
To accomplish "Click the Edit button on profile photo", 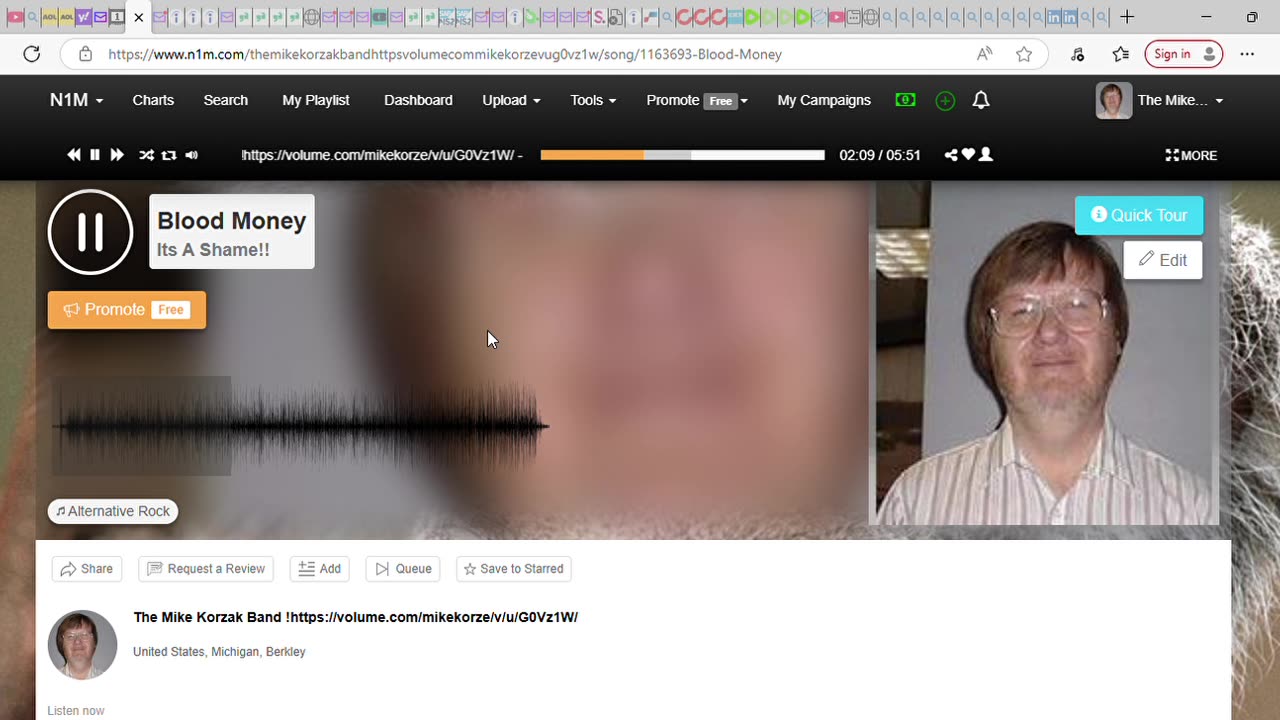I will point(1163,260).
